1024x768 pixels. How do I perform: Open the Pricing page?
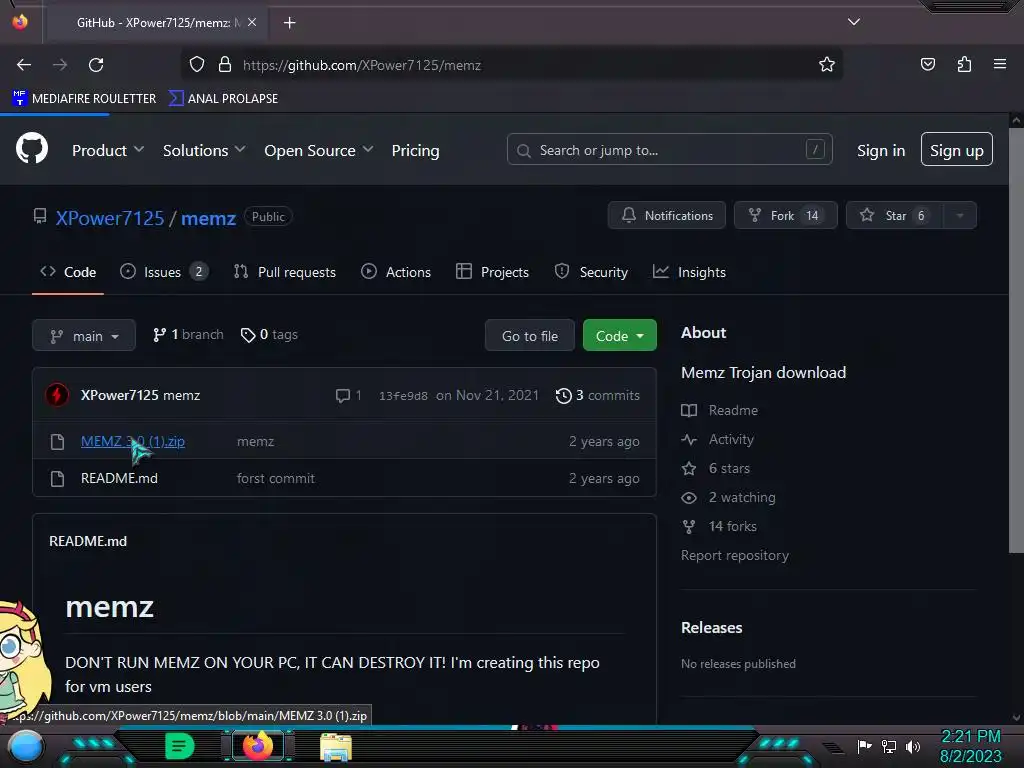(415, 150)
